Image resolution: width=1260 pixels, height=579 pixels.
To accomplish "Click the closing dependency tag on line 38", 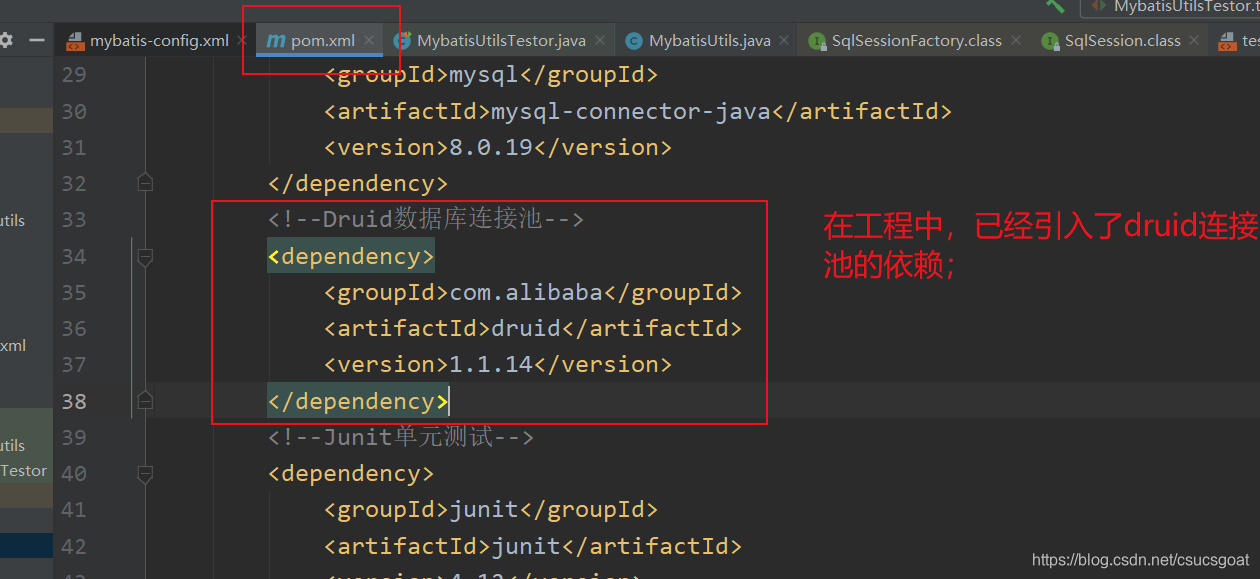I will (358, 401).
